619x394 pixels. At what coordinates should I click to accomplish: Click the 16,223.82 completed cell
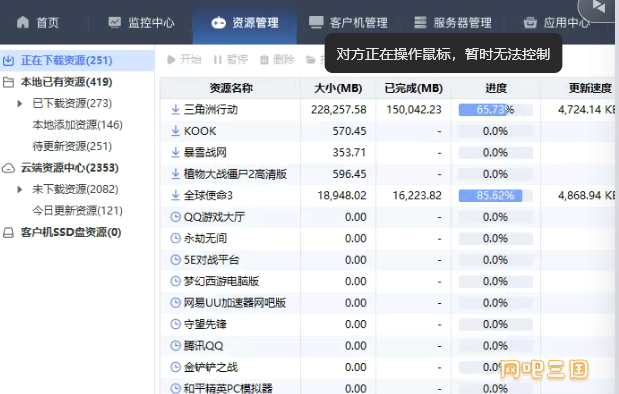click(417, 195)
